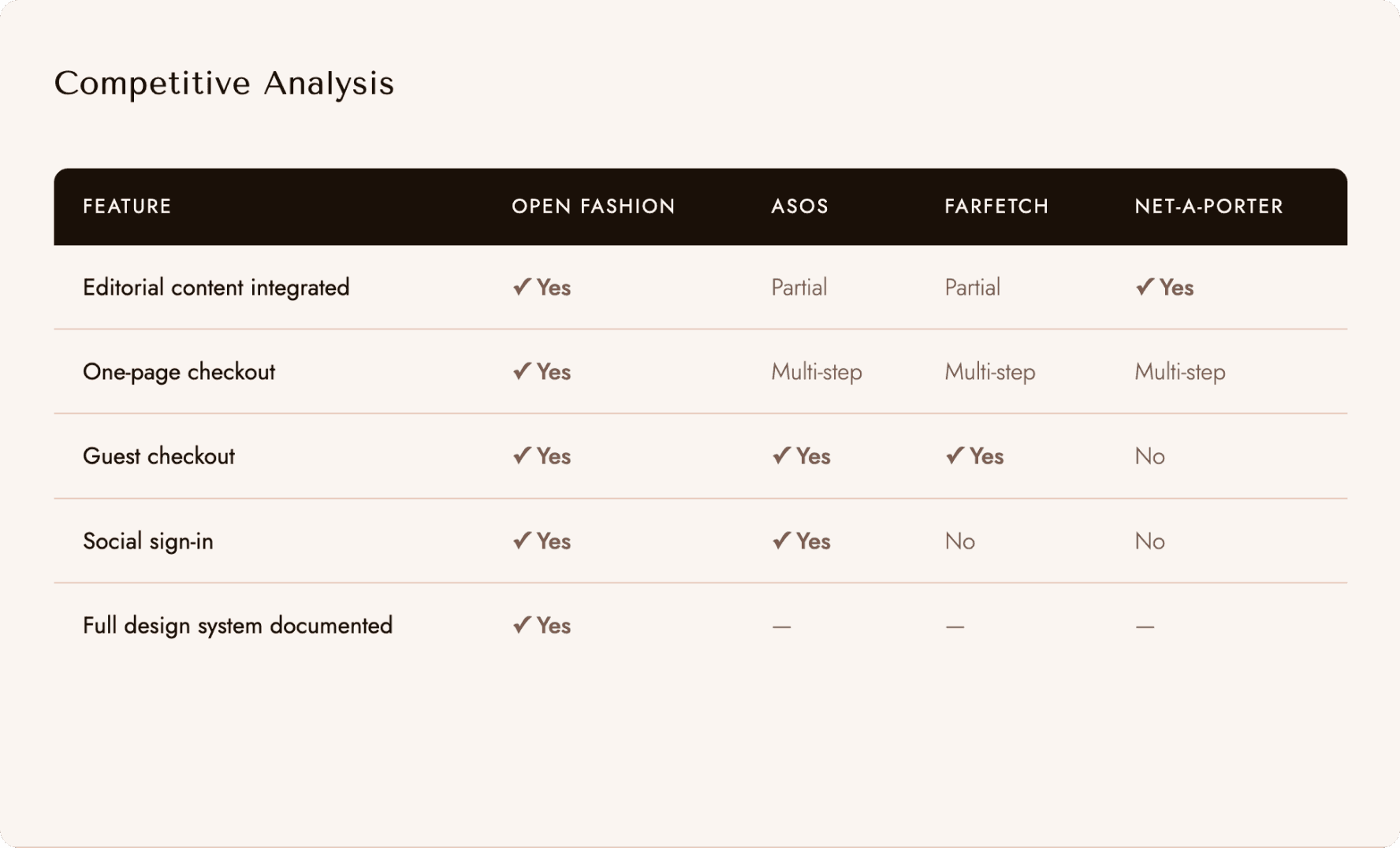Select the NET-A-PORTER column header

pos(1209,206)
